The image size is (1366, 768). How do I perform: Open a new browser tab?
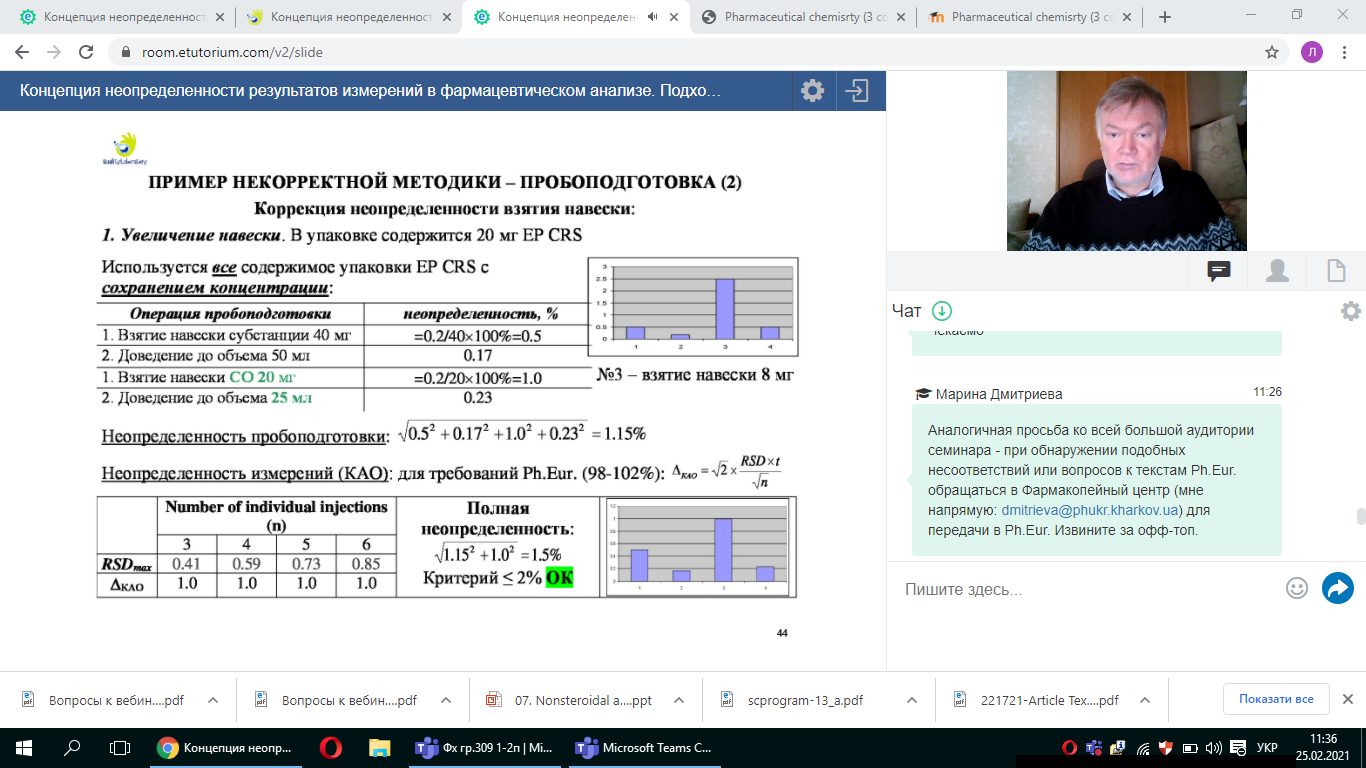tap(1164, 17)
